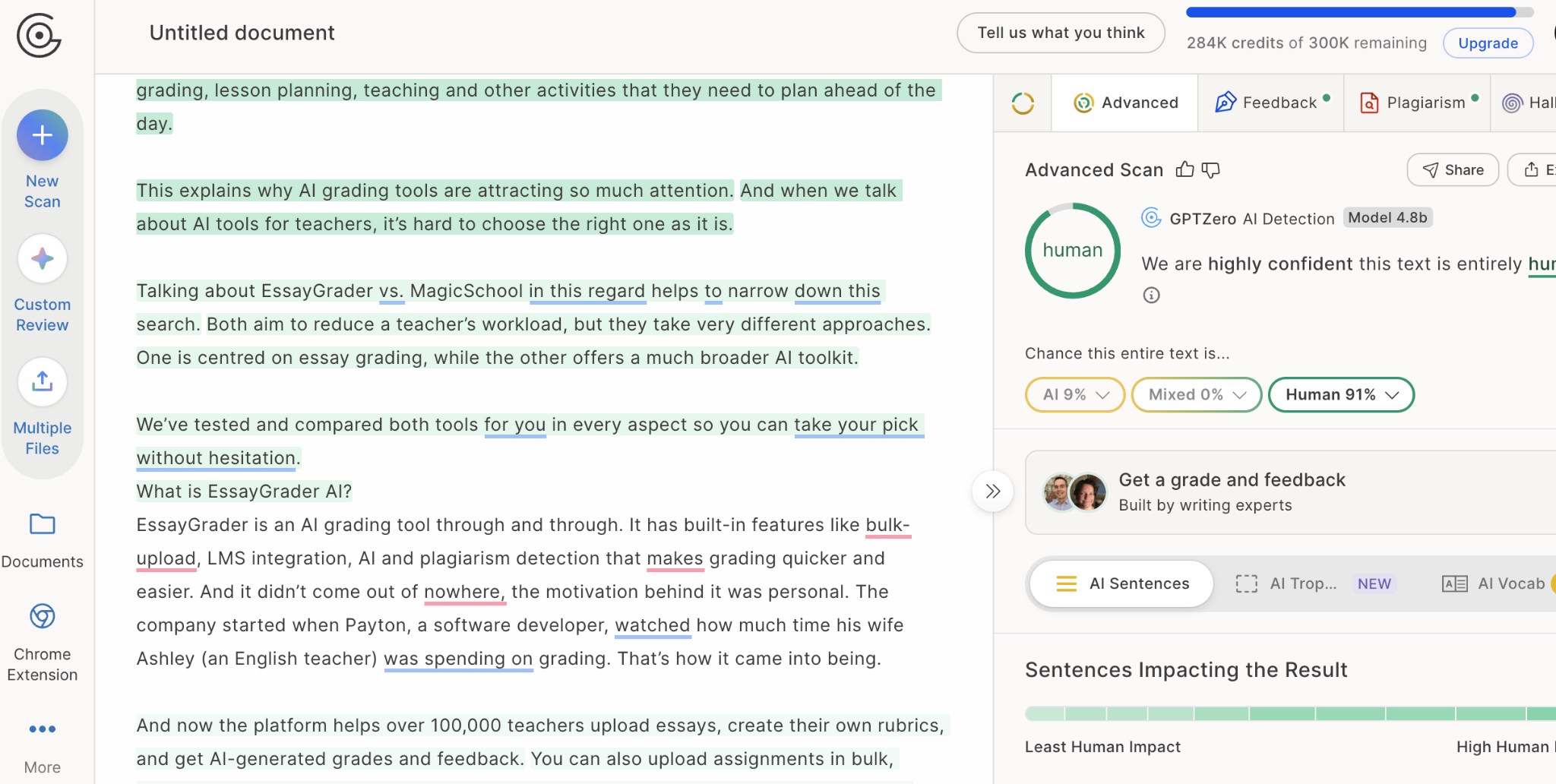
Task: Click underlined phrase 'take your pick'
Action: pyautogui.click(x=856, y=425)
